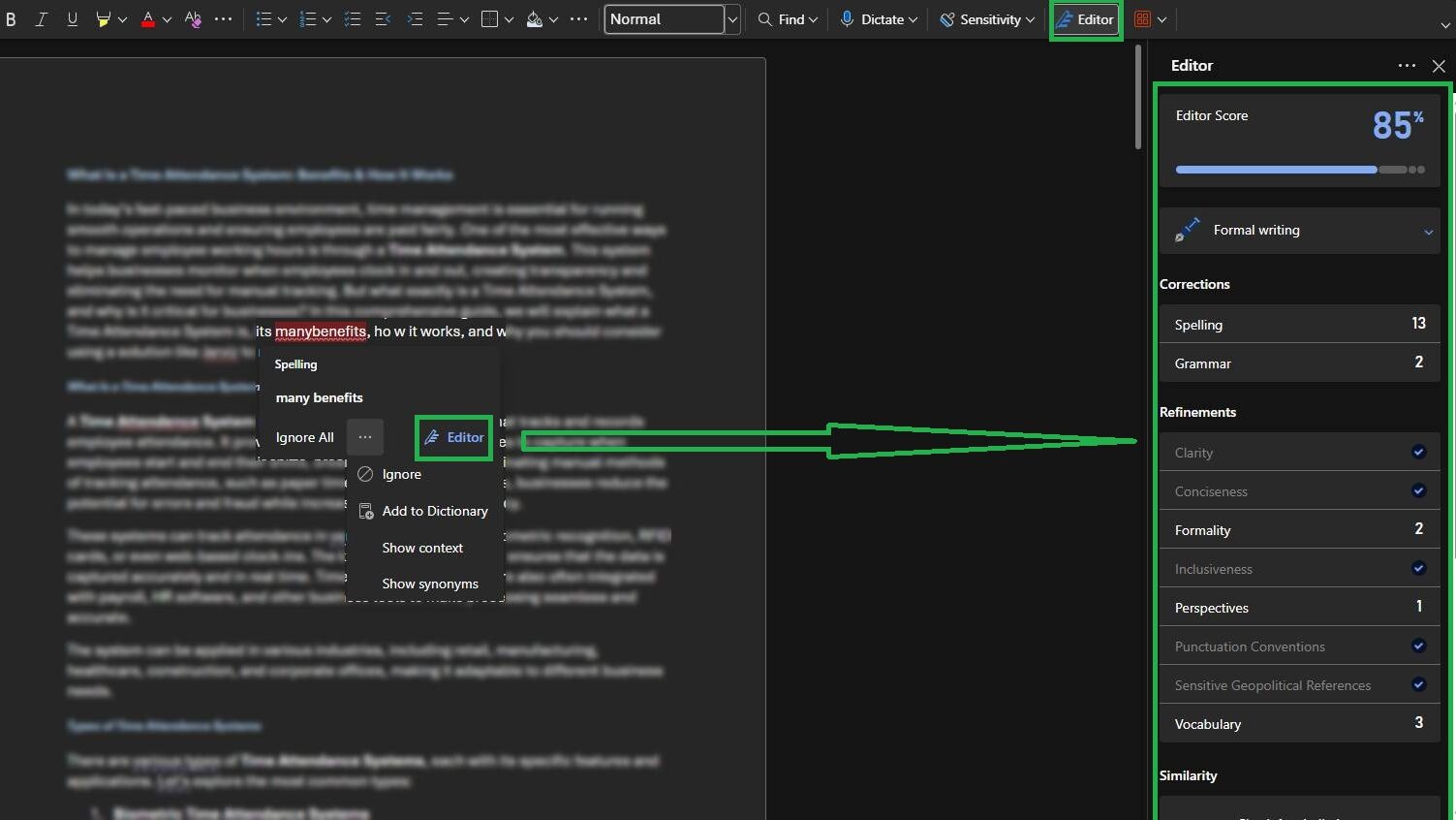Review the Perspectives refinement suggestion

click(1299, 608)
